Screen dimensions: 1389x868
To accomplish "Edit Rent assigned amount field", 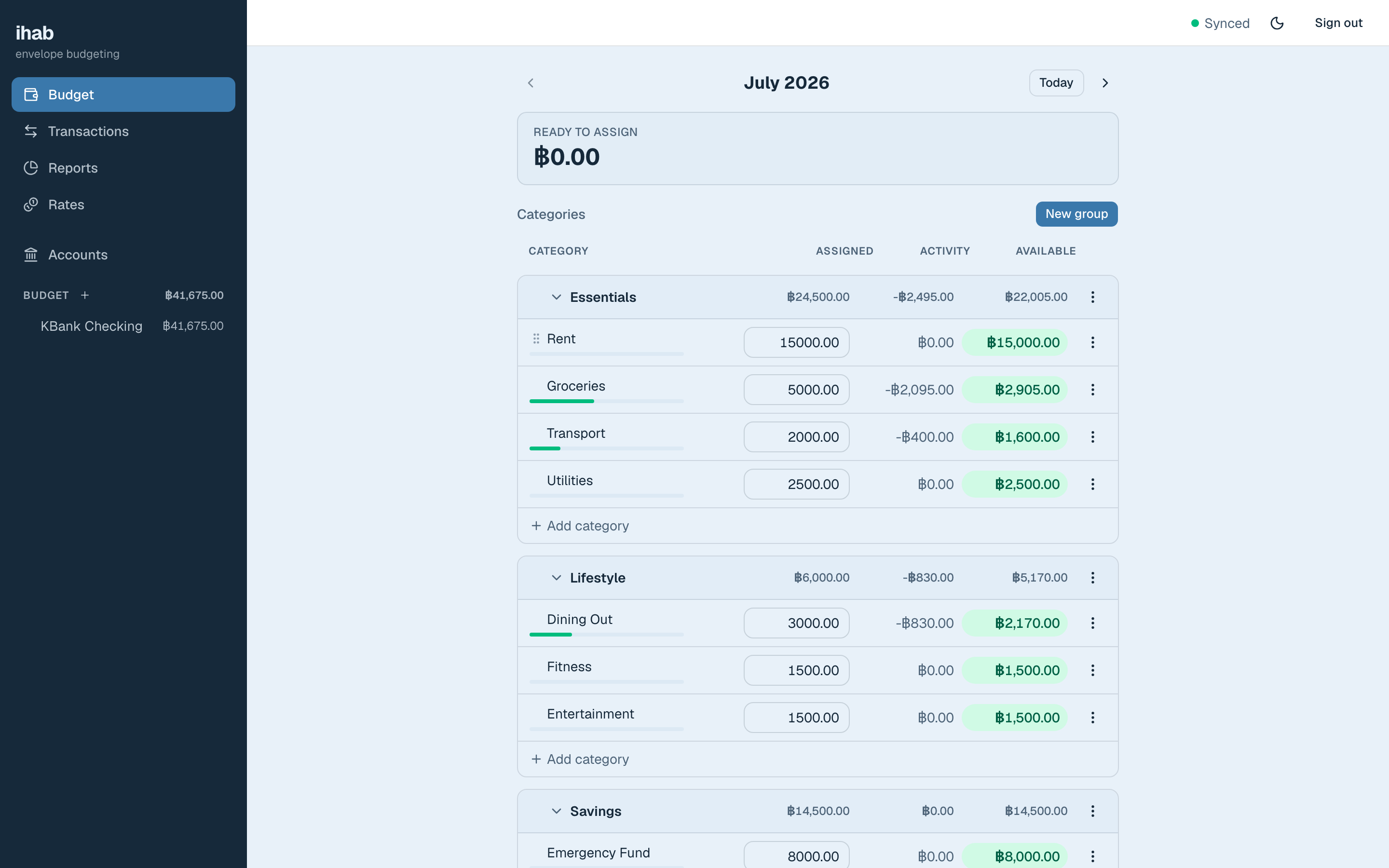I will pos(797,343).
